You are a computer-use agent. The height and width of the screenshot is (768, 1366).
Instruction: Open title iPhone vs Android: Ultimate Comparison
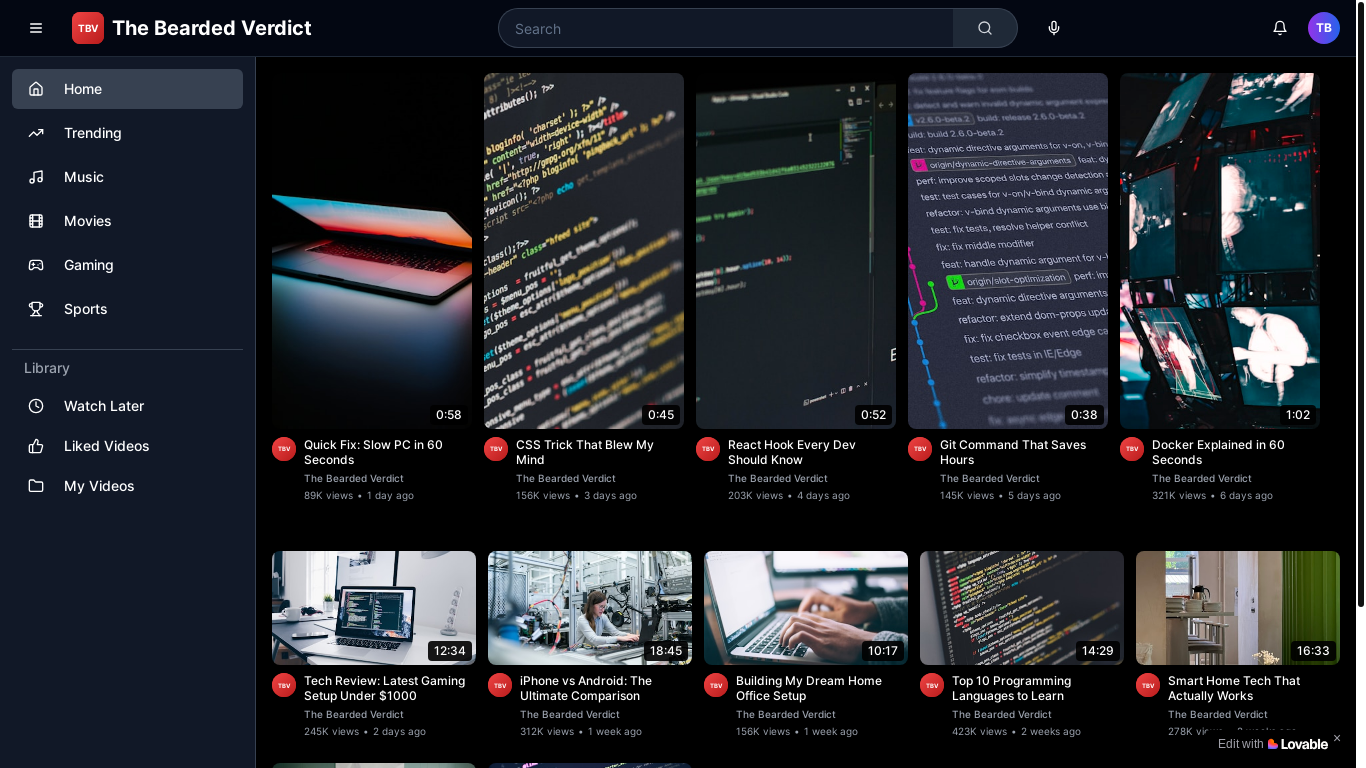point(586,688)
